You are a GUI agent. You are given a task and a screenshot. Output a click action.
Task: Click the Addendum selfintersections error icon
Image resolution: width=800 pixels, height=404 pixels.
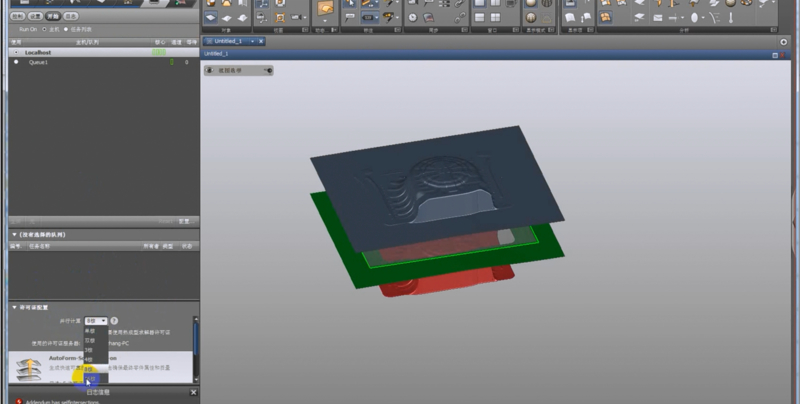tap(19, 401)
